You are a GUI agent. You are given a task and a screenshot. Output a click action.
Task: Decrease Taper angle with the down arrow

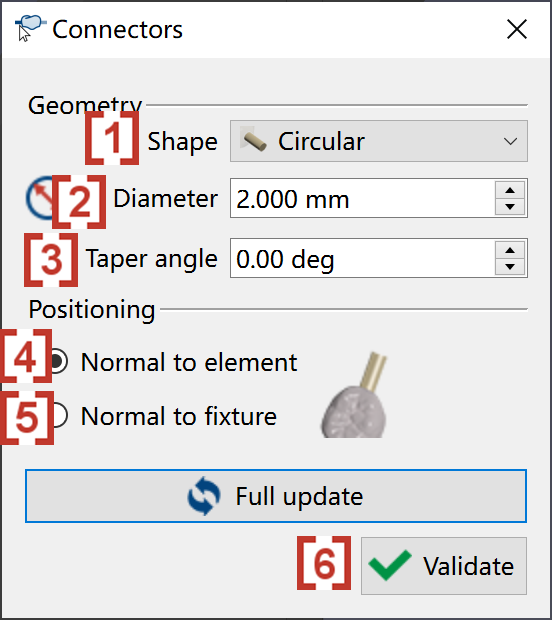tap(510, 267)
